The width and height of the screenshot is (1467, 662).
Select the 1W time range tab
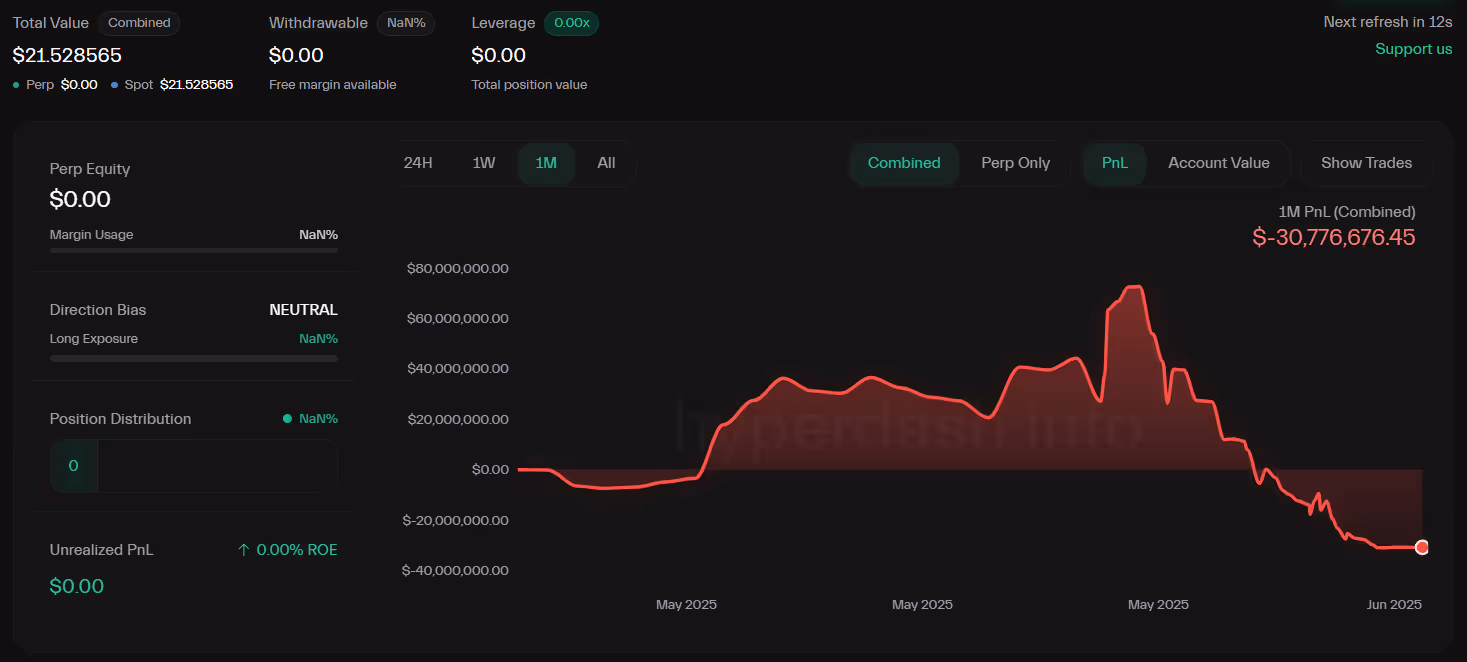(483, 162)
